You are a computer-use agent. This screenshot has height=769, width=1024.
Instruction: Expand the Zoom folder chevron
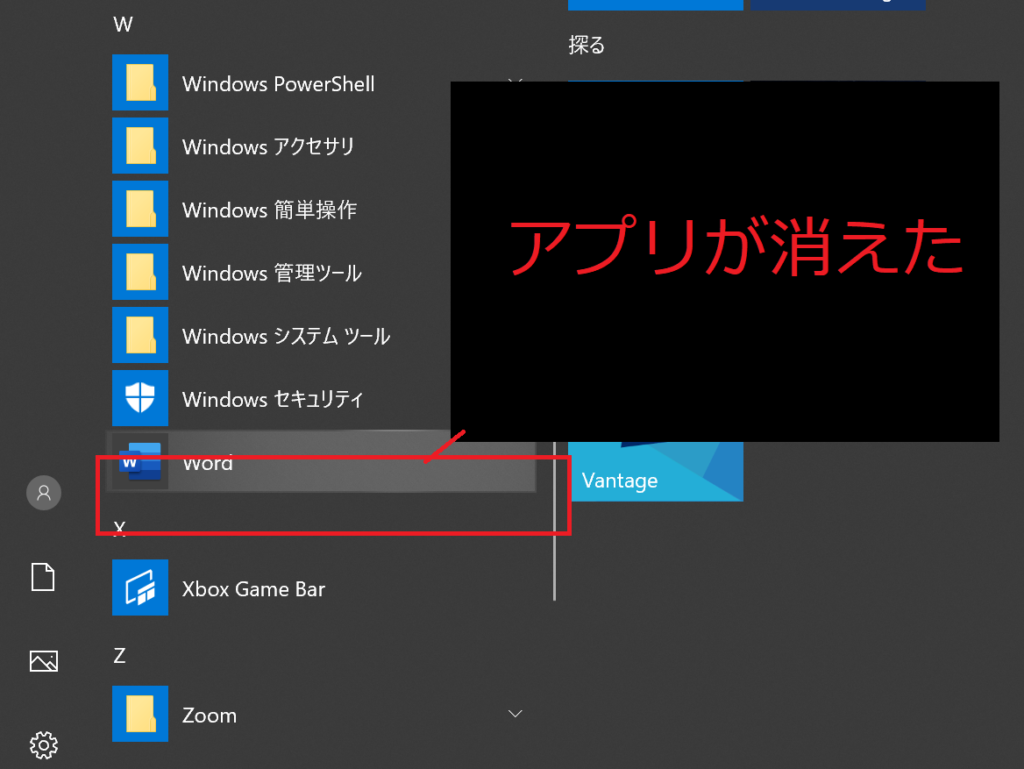click(515, 714)
